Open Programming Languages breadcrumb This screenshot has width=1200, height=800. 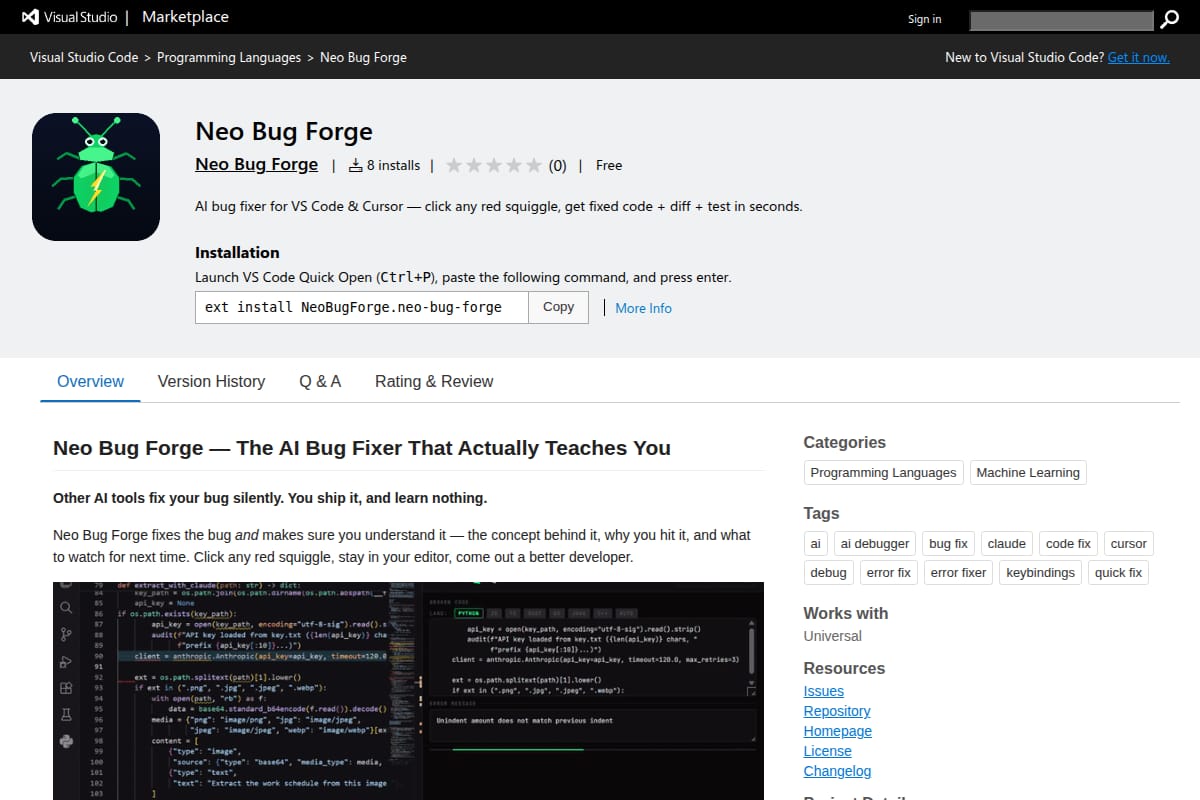coord(229,57)
